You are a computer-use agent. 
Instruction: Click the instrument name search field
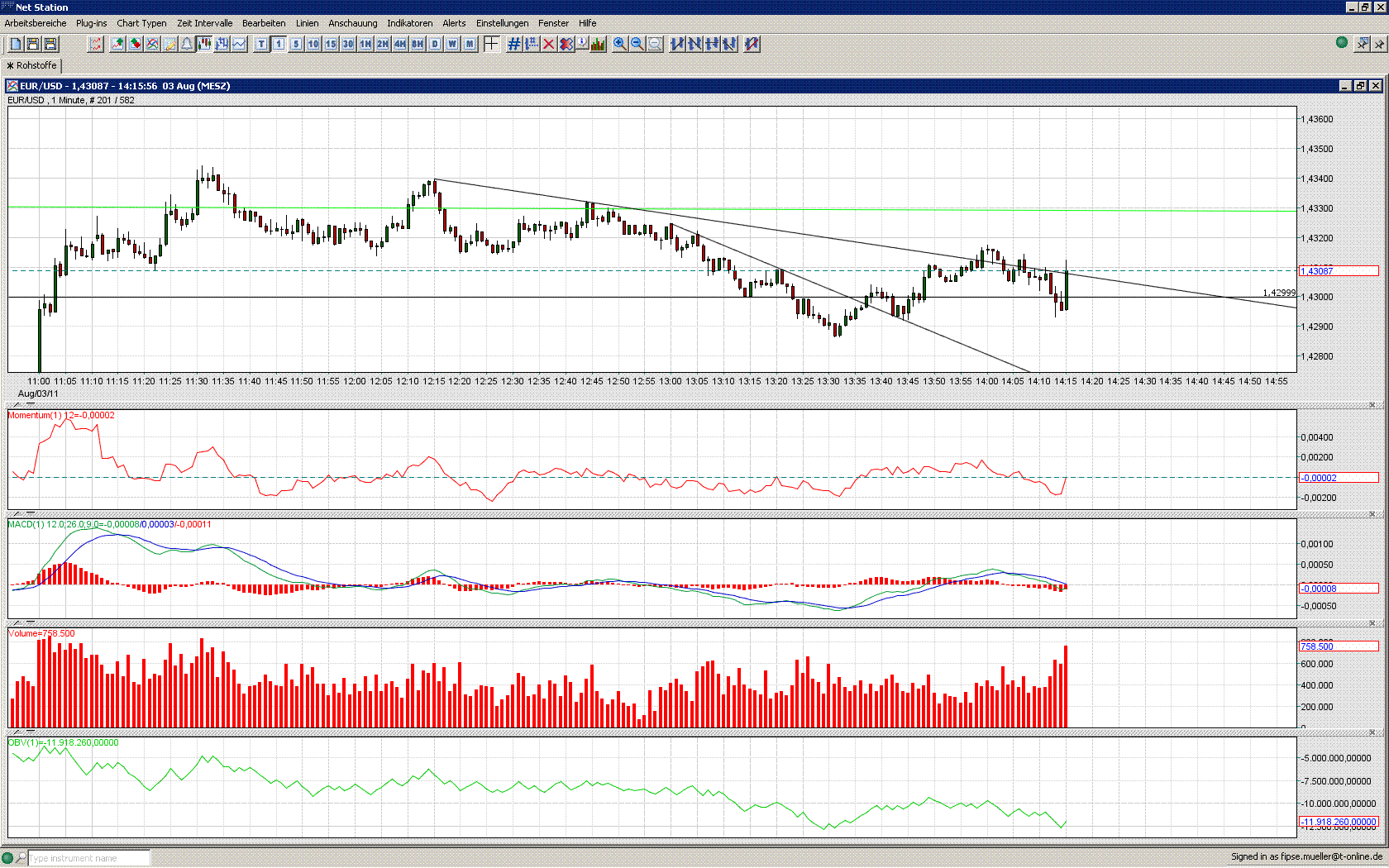pyautogui.click(x=89, y=858)
